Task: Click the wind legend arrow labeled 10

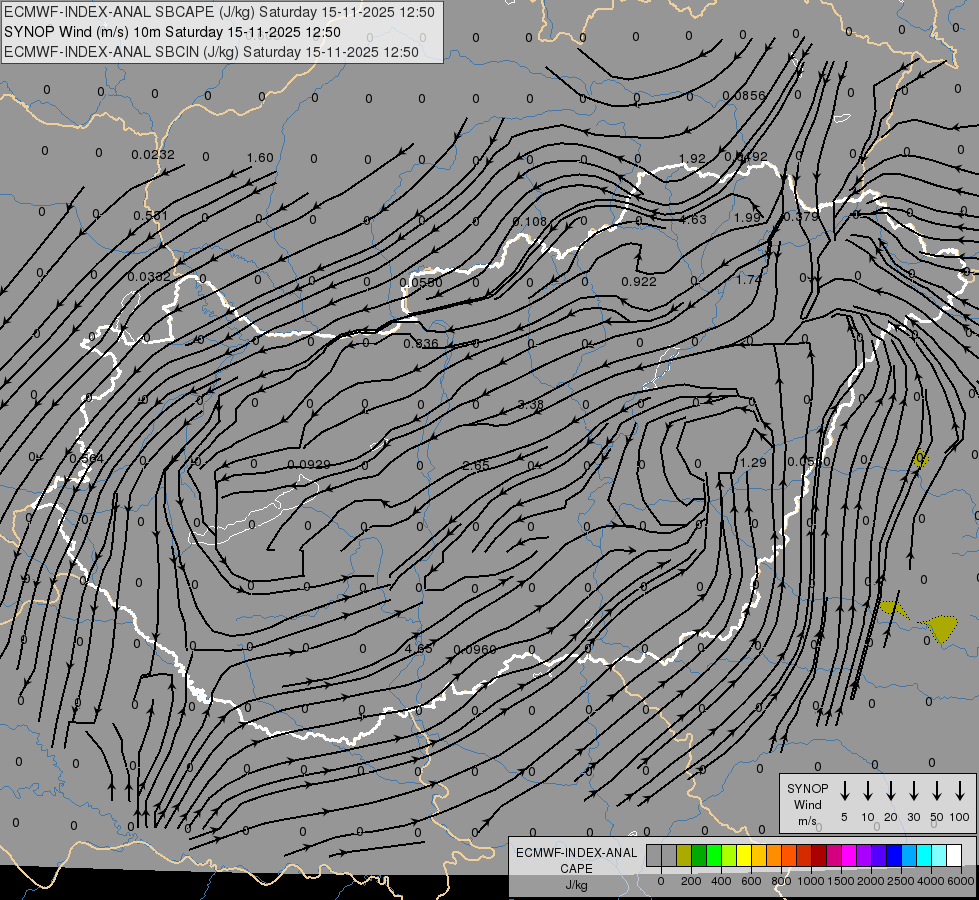Action: (x=867, y=791)
